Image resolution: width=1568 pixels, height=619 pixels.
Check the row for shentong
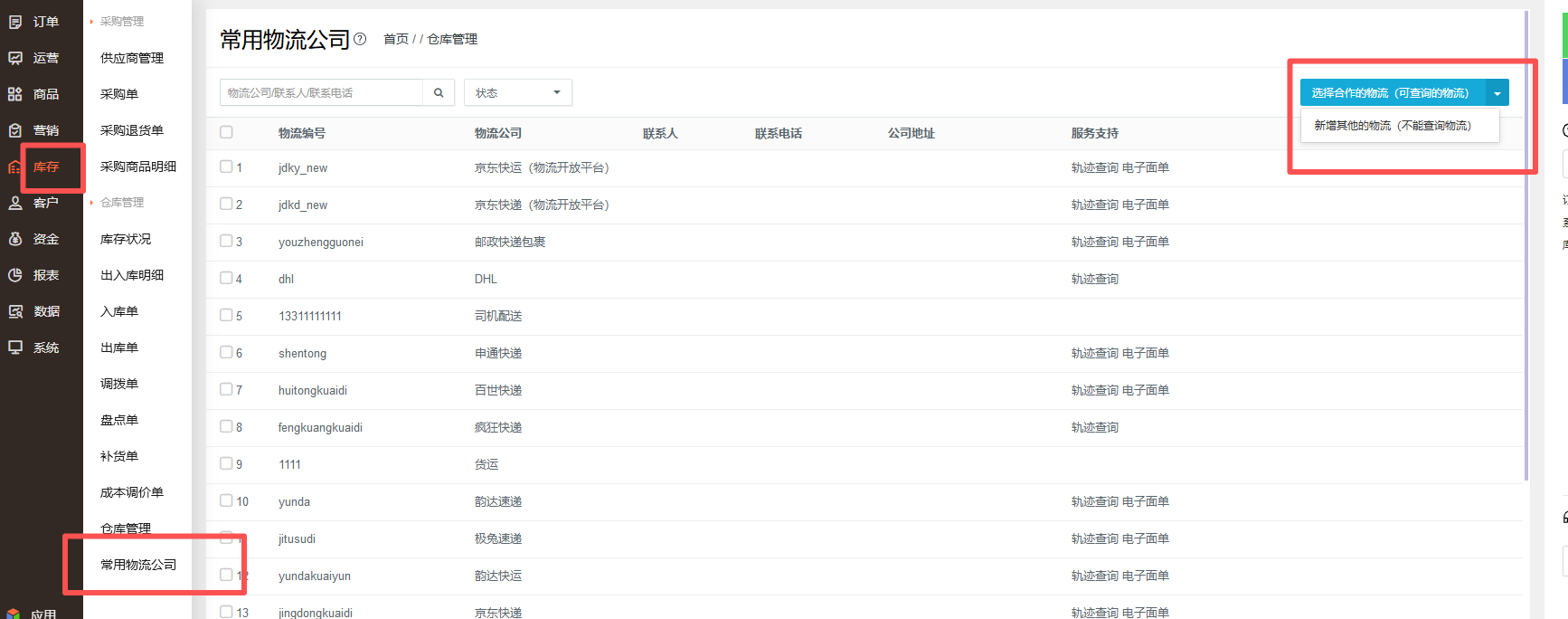(x=226, y=352)
